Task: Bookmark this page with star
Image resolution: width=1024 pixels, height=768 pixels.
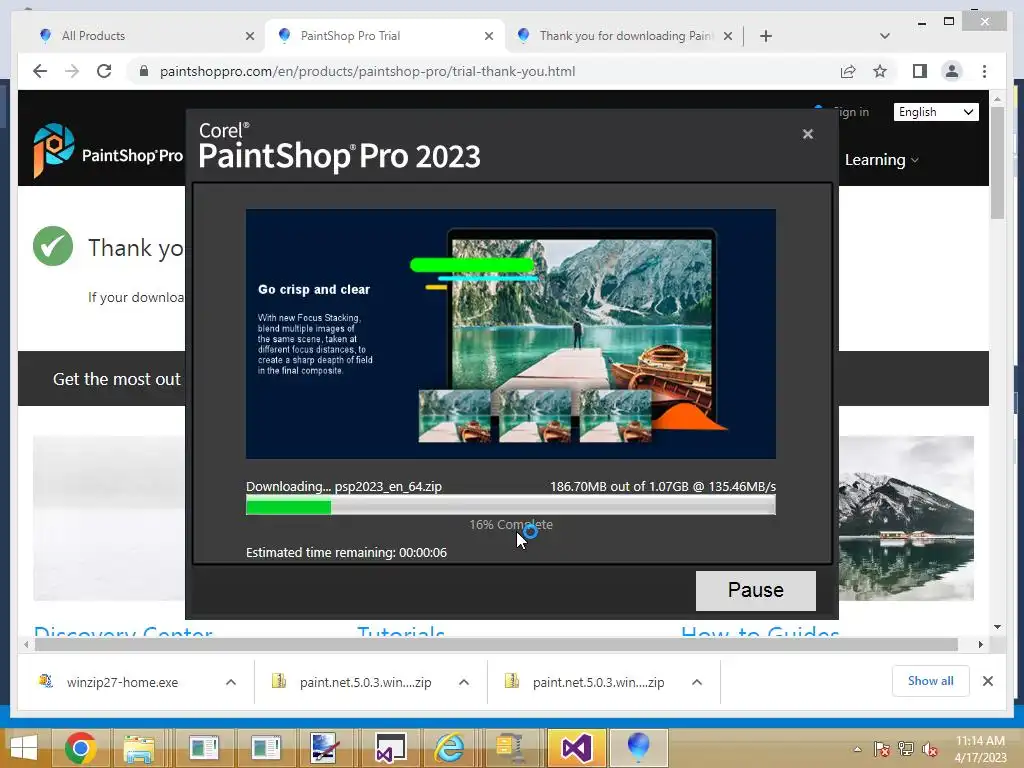Action: click(x=880, y=71)
